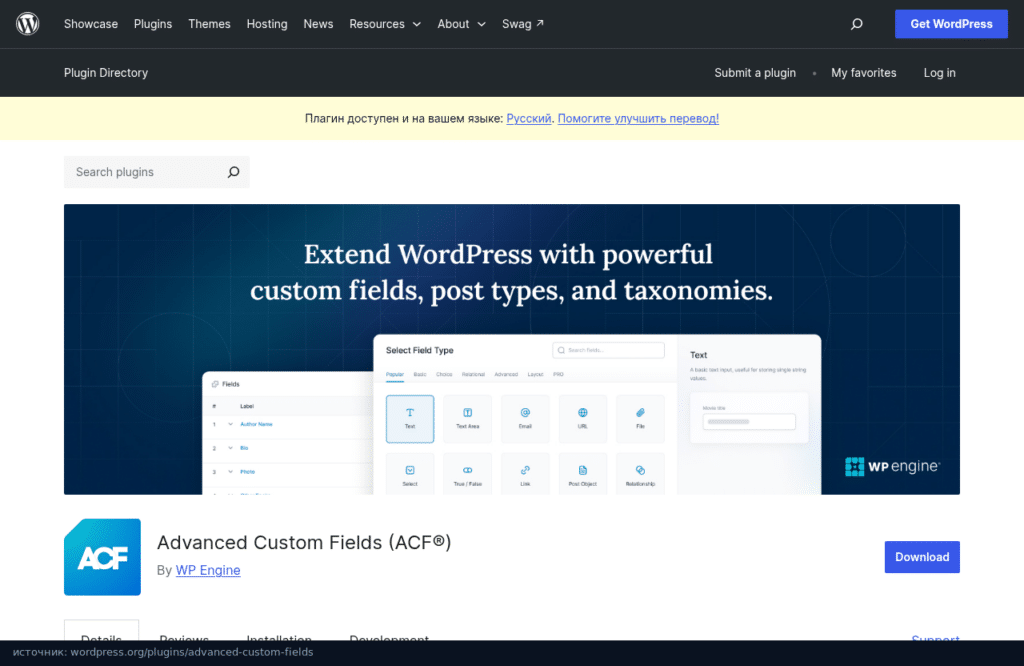Click Submit a plugin link
This screenshot has width=1024, height=666.
click(x=755, y=72)
